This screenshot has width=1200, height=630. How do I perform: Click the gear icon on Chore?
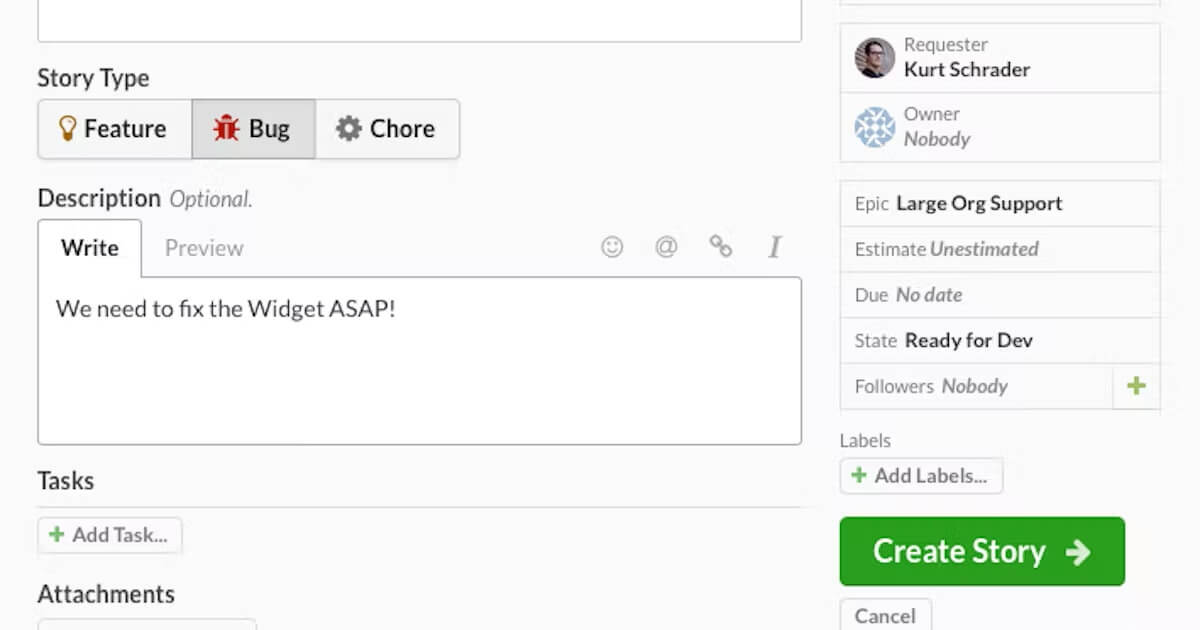click(347, 128)
